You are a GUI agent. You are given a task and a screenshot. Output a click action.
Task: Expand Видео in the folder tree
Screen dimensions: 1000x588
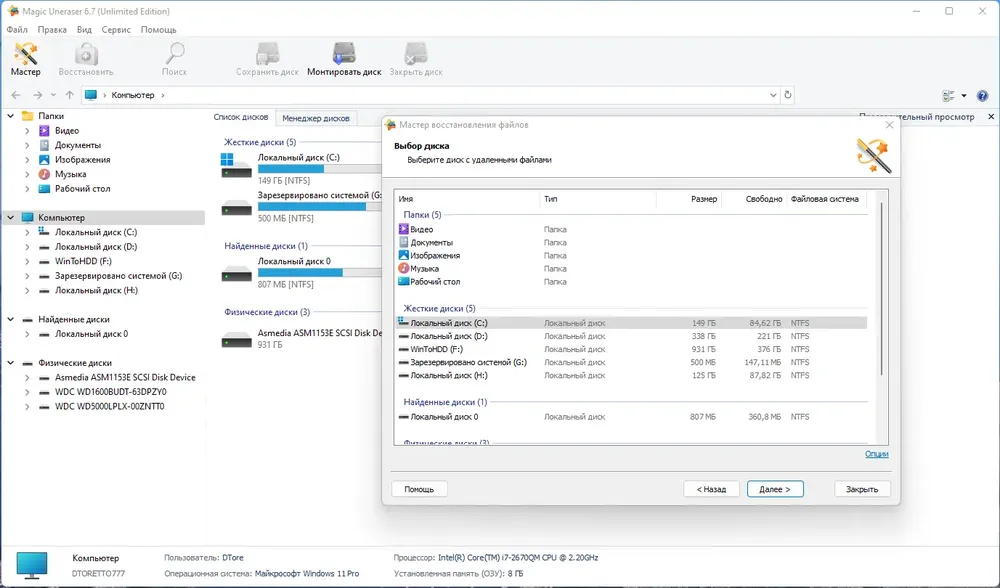pos(27,131)
